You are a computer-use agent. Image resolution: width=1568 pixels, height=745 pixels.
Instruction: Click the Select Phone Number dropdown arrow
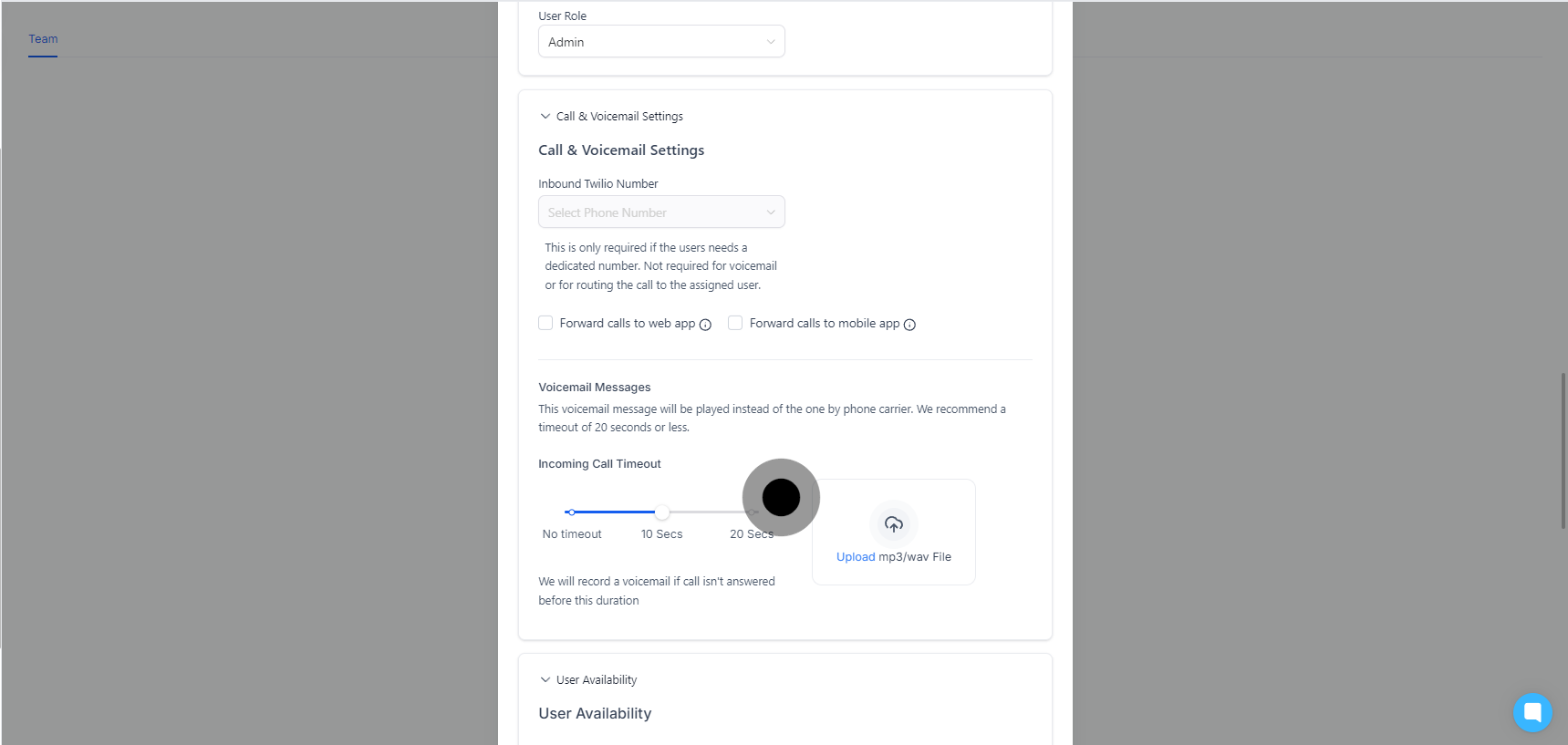(x=771, y=212)
